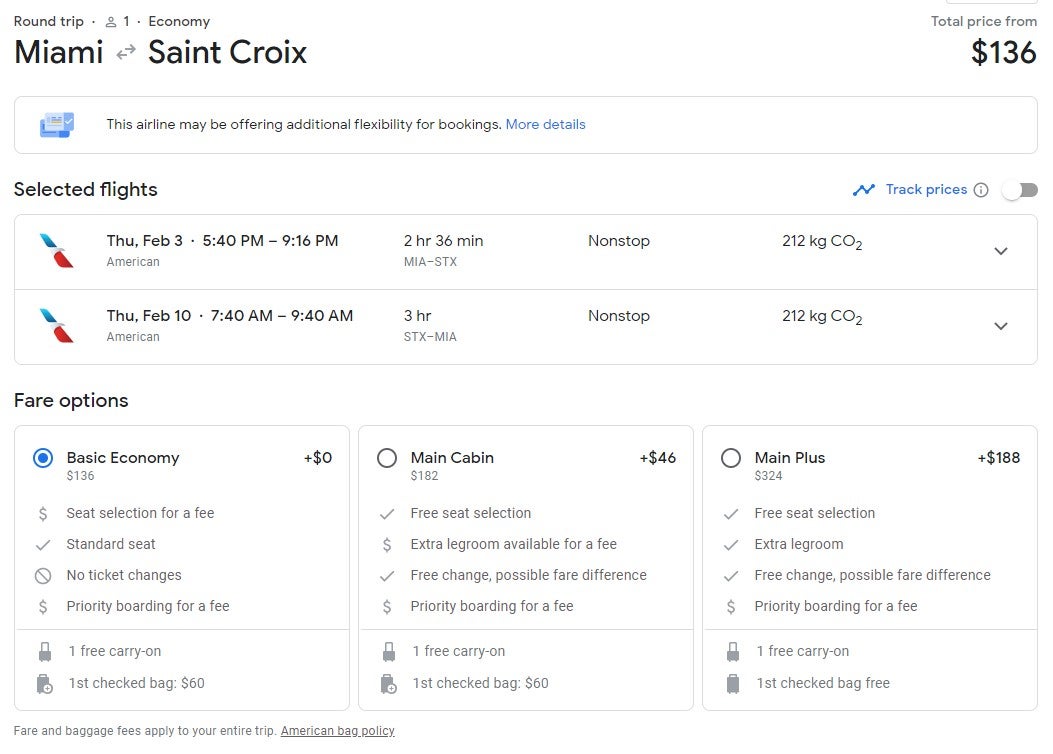Open More details about booking flexibility

tap(545, 123)
